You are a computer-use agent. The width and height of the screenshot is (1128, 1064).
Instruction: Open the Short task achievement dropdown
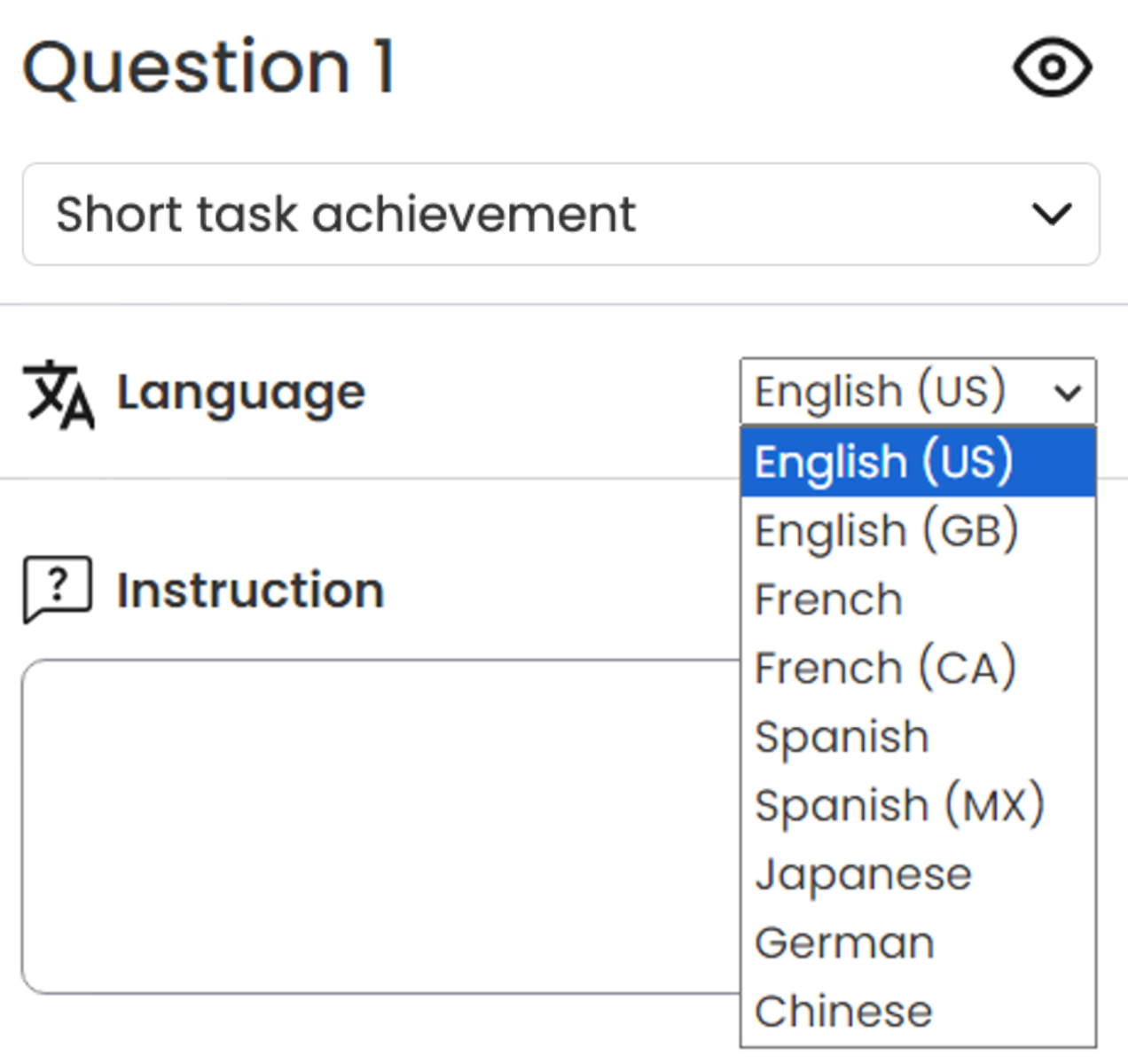560,214
